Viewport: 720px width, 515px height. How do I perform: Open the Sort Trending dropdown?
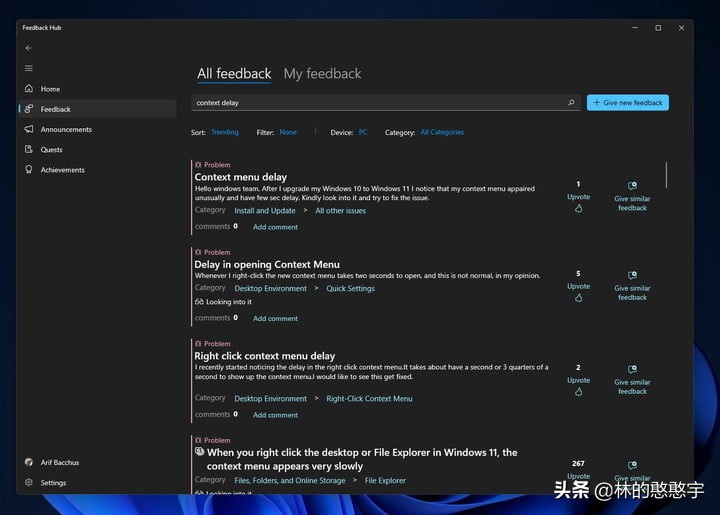(225, 132)
